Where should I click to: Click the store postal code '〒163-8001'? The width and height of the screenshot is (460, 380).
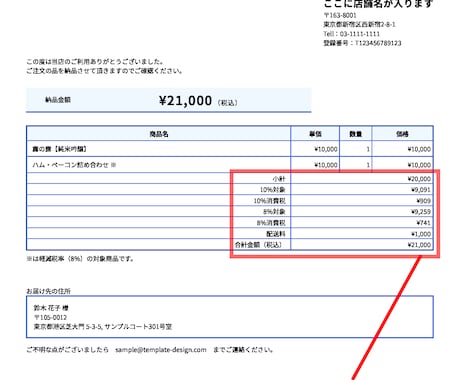click(x=340, y=15)
